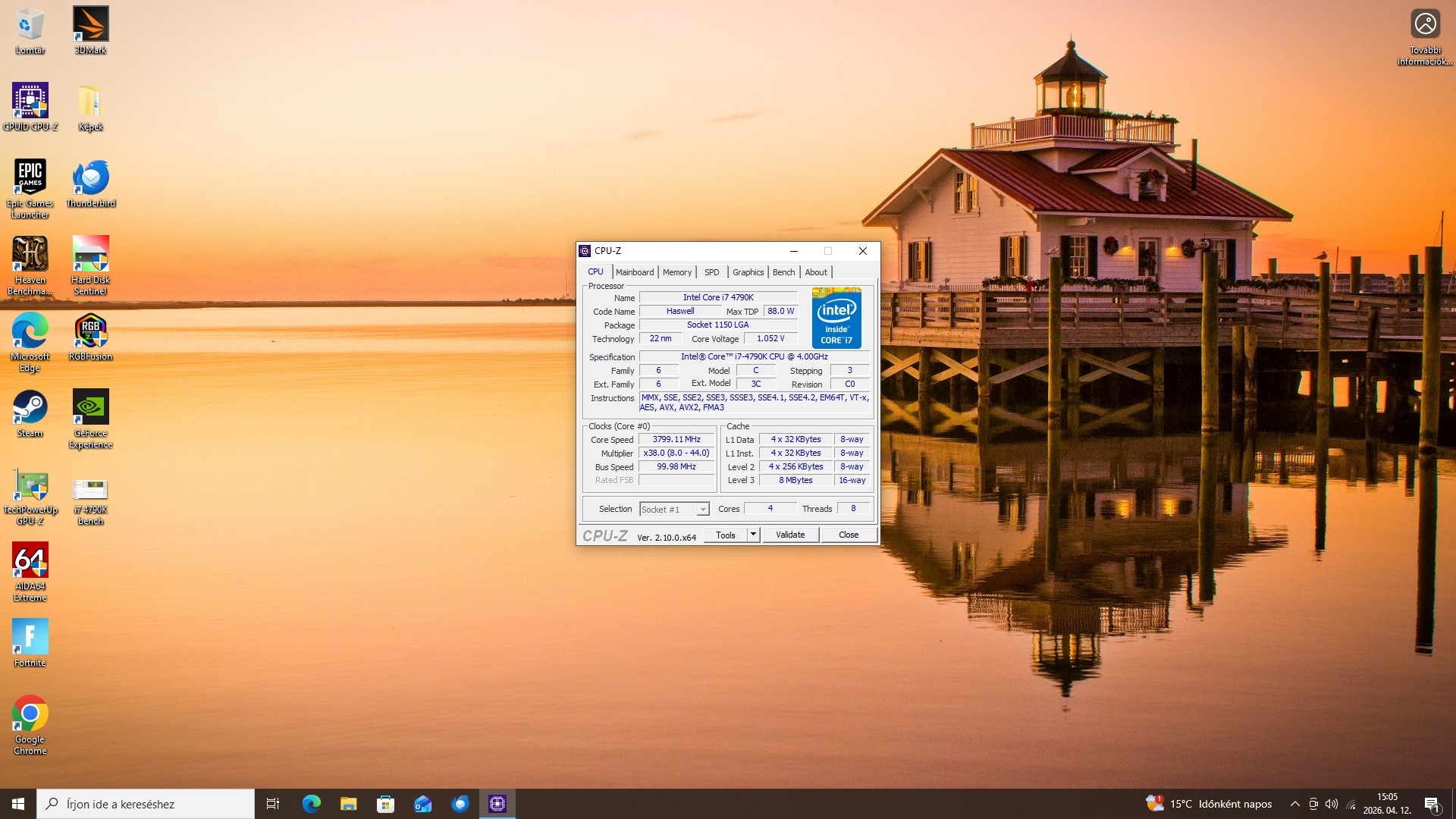Switch to the Mainboard tab
1456x819 pixels.
pos(634,272)
